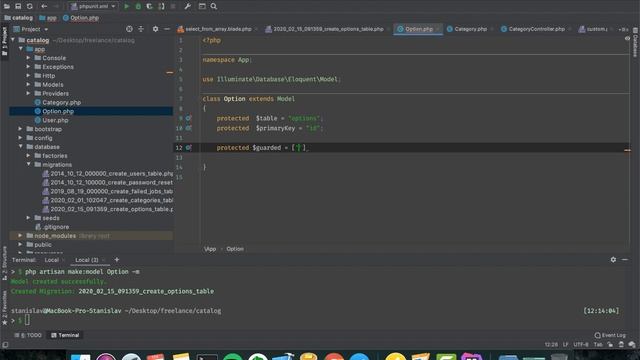Click the project structure window icon
The image size is (640, 360).
tap(202, 6)
